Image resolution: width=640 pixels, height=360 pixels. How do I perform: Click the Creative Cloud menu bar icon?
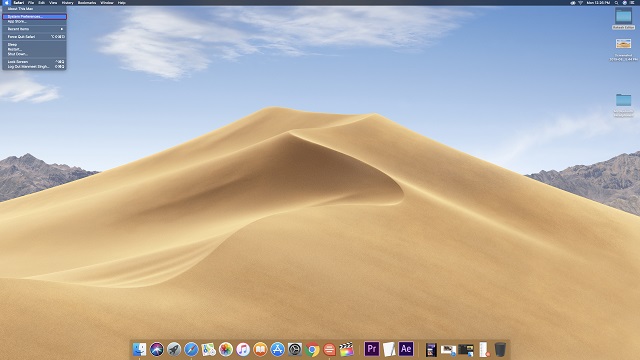click(573, 2)
